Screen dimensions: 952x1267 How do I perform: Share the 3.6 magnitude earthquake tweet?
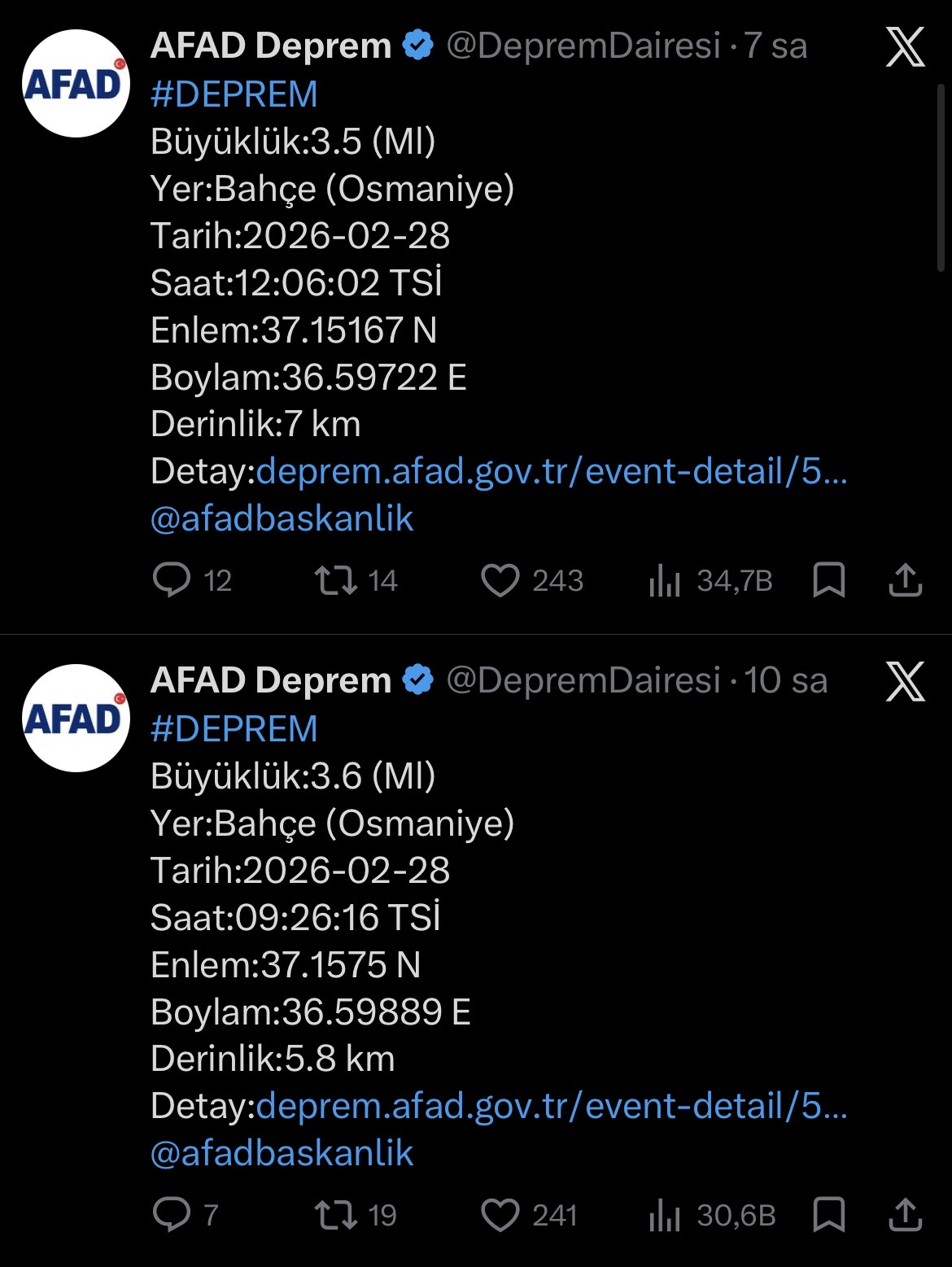click(x=905, y=1215)
